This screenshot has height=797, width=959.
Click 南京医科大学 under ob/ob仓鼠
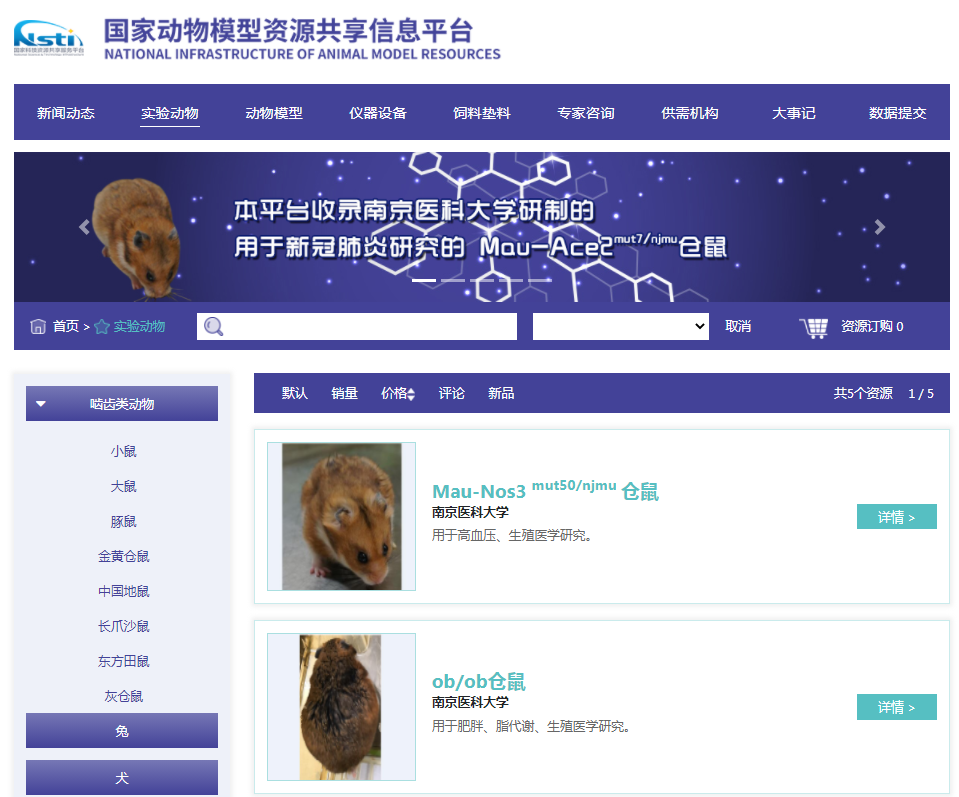click(470, 703)
